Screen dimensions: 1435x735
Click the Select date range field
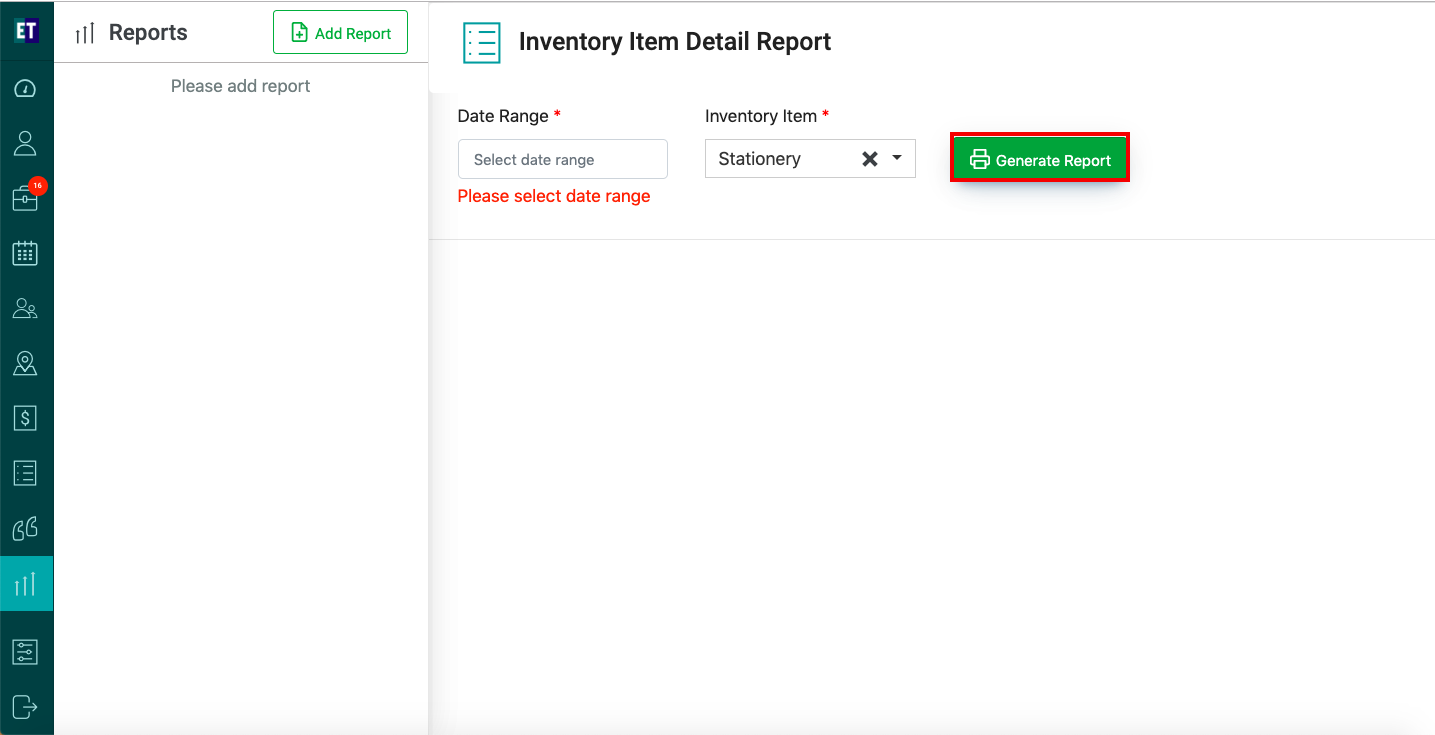pos(563,159)
